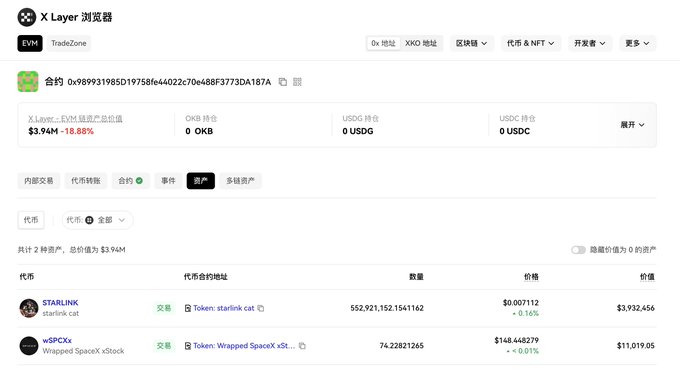Click the STARLINK token logo

(29, 308)
